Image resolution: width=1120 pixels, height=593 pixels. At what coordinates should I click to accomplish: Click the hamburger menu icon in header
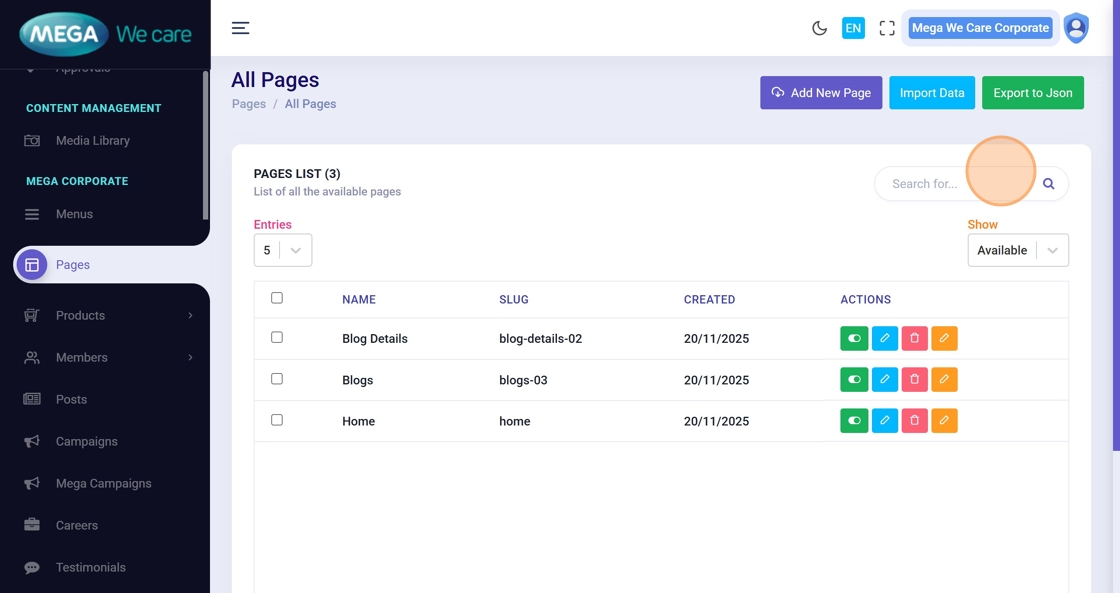tap(240, 28)
